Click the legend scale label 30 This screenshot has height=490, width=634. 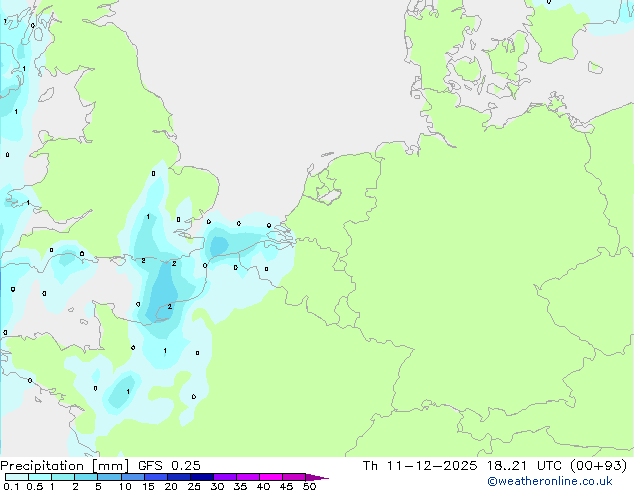(217, 486)
